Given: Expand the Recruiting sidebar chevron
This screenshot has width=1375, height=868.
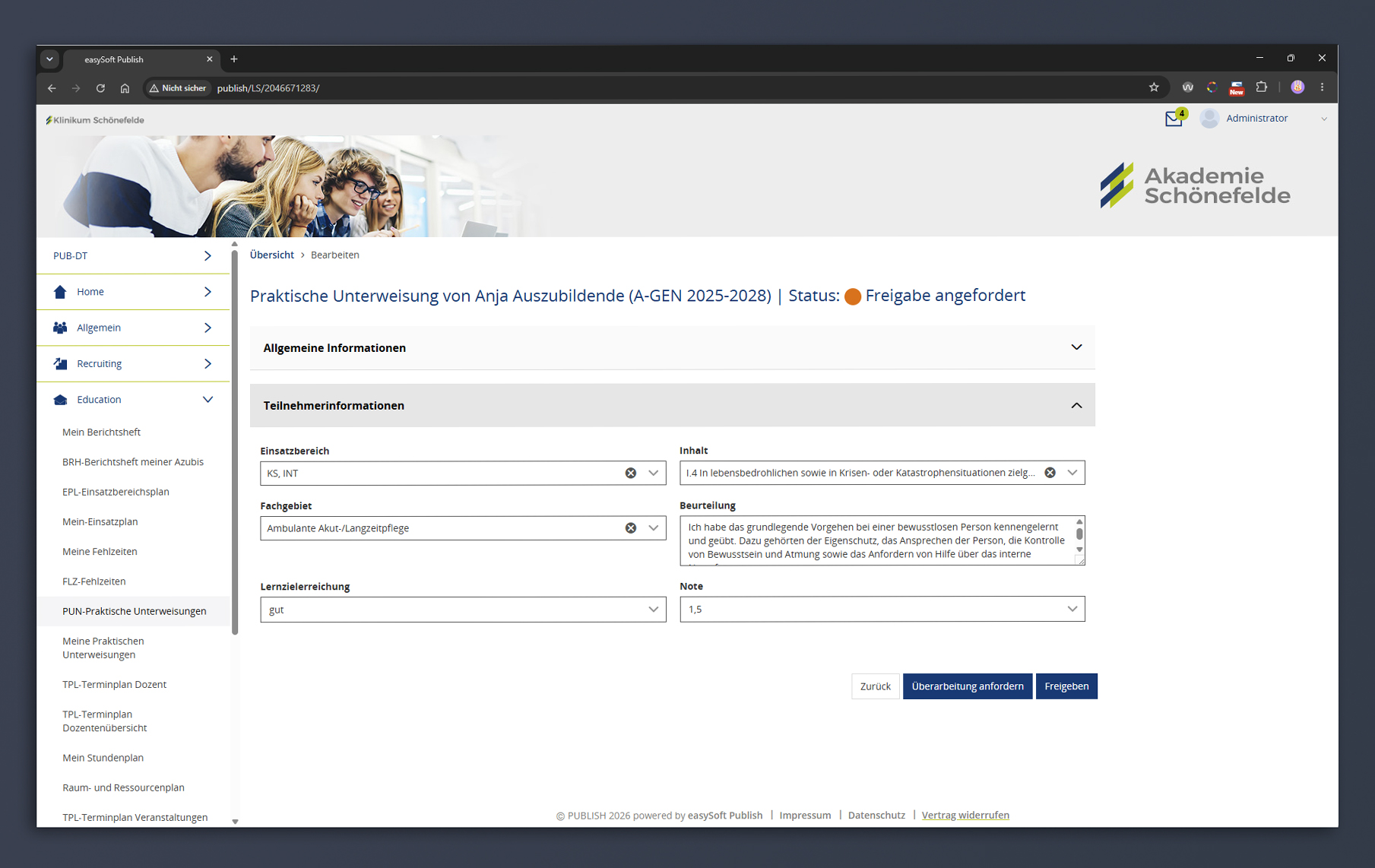Looking at the screenshot, I should point(208,364).
